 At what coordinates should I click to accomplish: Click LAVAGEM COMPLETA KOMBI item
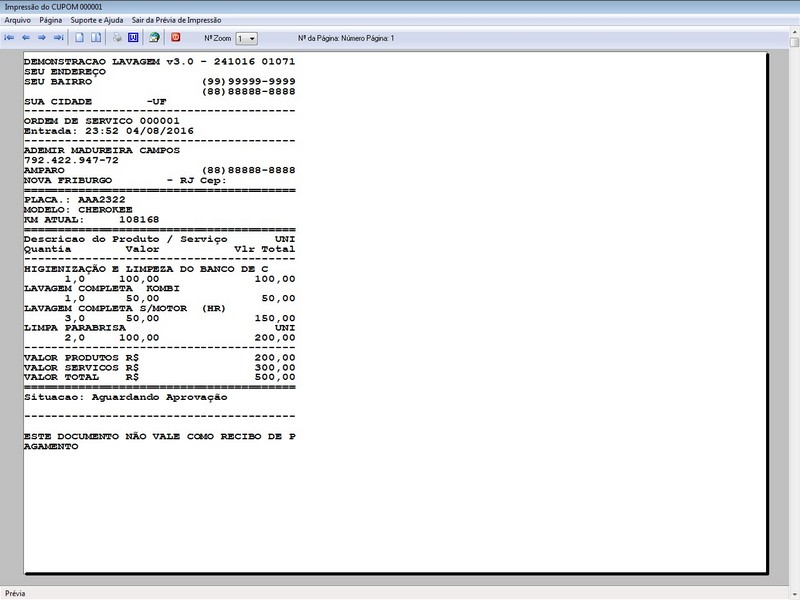(102, 289)
